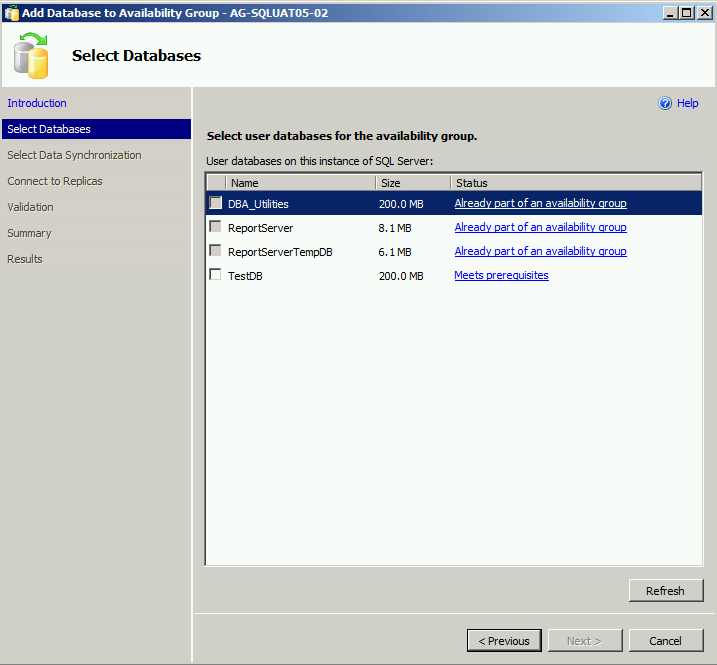The height and width of the screenshot is (665, 717).
Task: Tick the ReportServerTempDB checkbox
Action: 215,251
